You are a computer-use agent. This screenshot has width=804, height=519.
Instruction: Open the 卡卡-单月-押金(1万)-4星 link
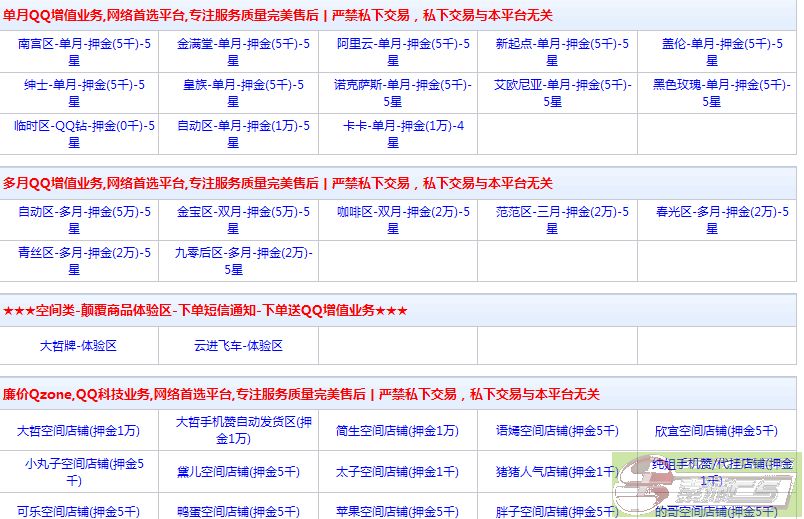[403, 134]
